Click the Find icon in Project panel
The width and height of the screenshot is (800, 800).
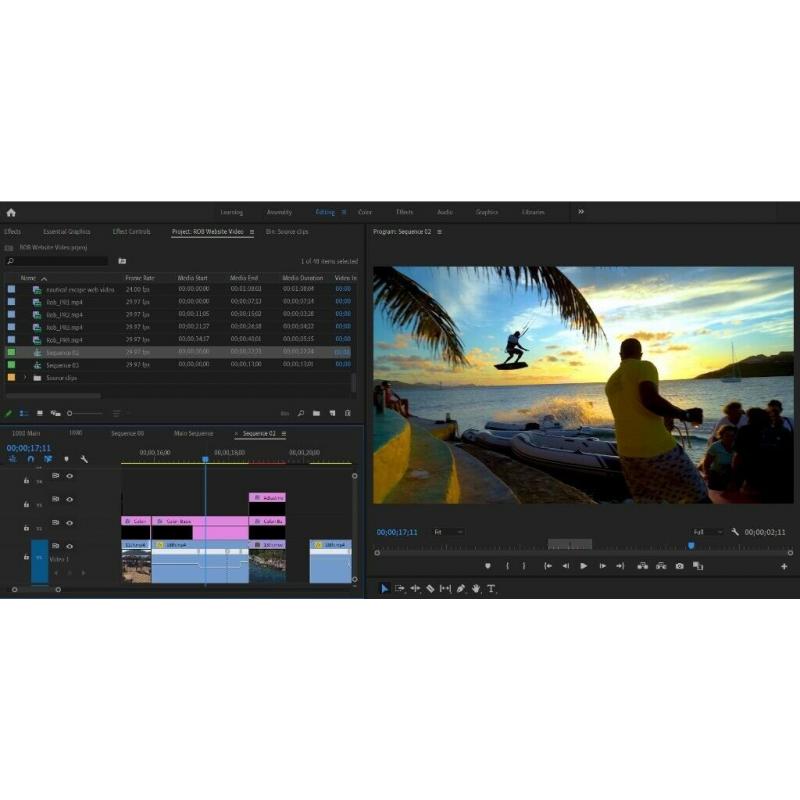coord(301,413)
